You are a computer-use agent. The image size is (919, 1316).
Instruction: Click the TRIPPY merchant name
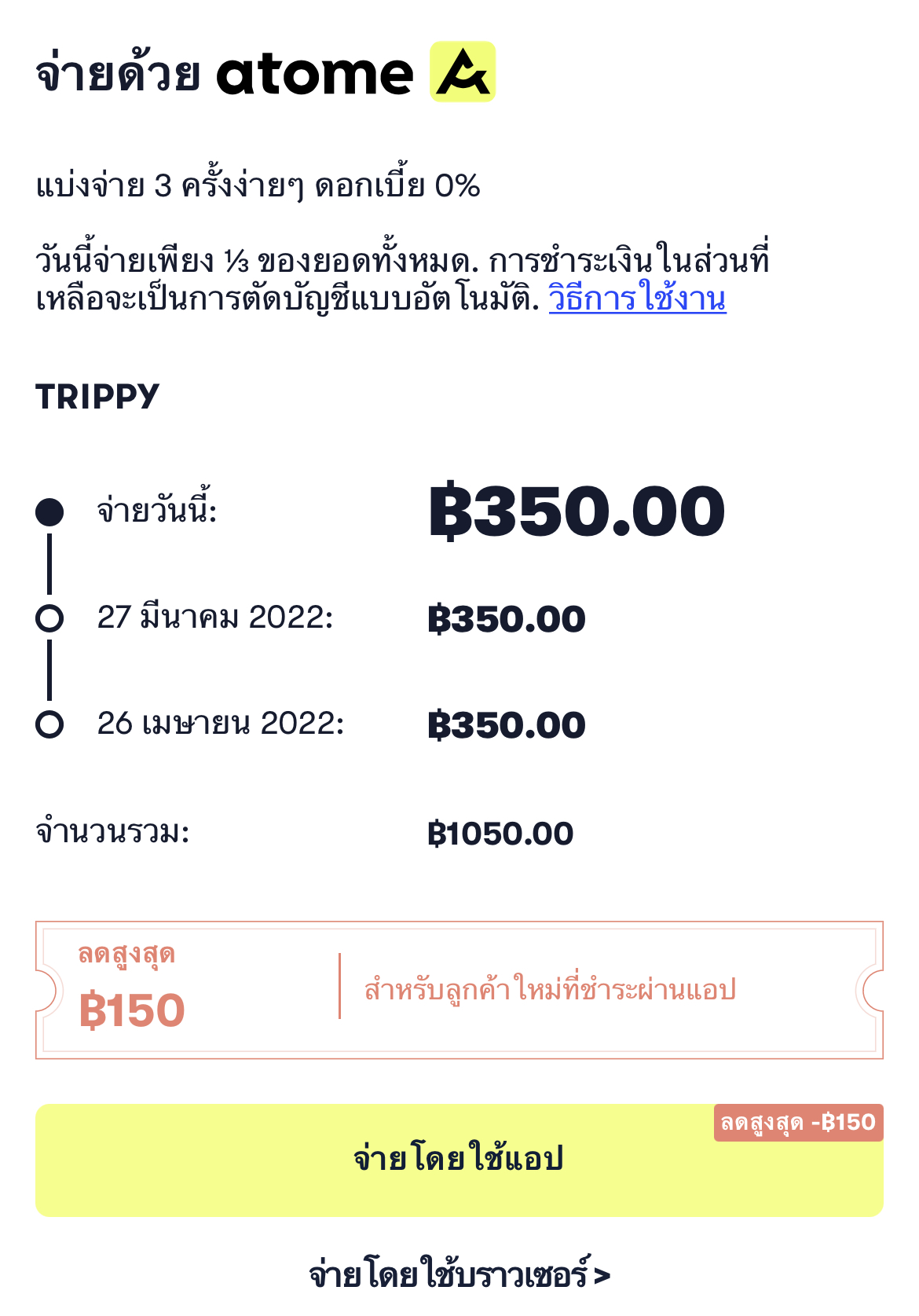click(x=97, y=397)
